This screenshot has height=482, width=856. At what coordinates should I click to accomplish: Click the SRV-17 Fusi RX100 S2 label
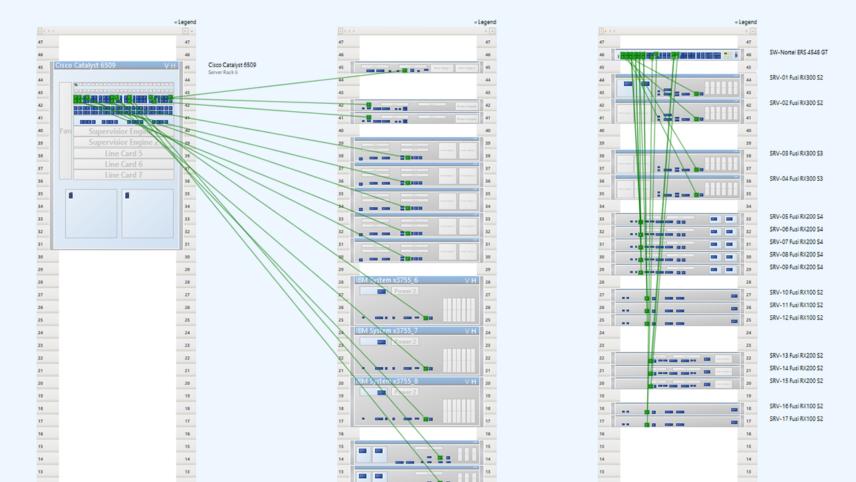coord(796,419)
